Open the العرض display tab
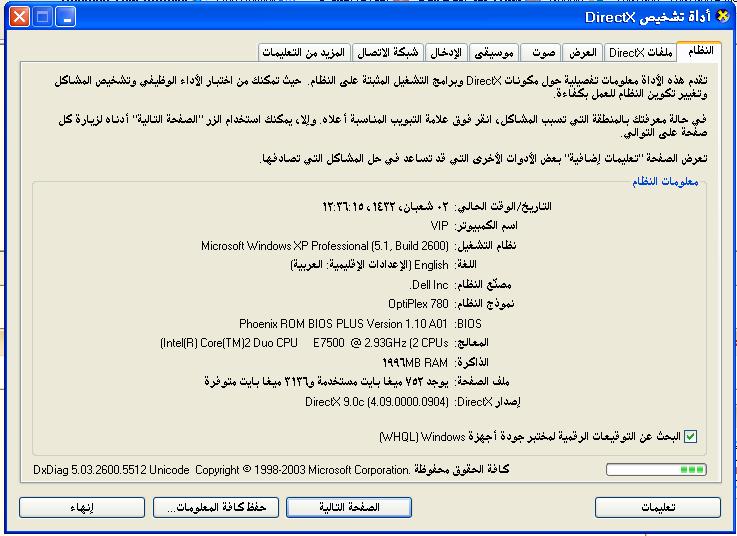The width and height of the screenshot is (737, 536). (x=582, y=53)
